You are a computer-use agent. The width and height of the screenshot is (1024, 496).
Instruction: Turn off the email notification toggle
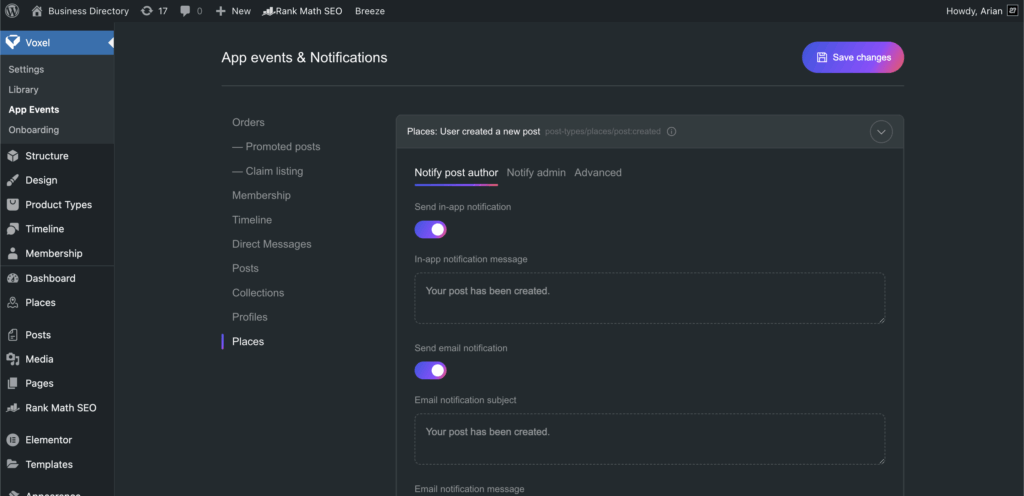(x=430, y=371)
